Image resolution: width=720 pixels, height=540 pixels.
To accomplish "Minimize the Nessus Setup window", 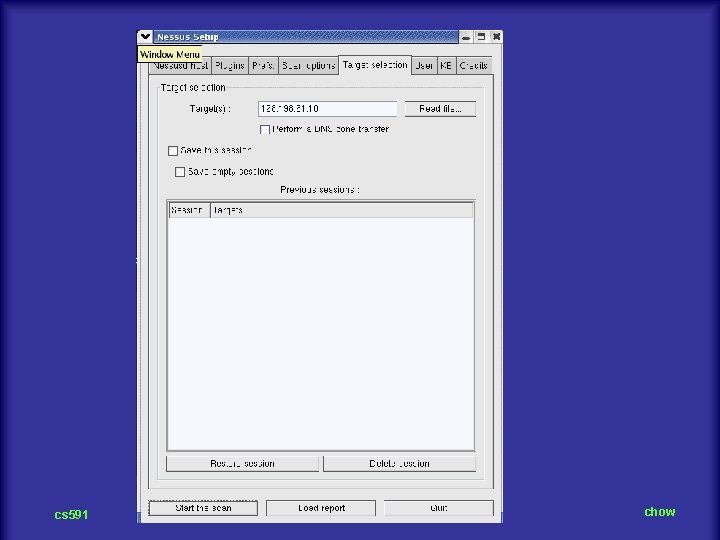I will 466,37.
